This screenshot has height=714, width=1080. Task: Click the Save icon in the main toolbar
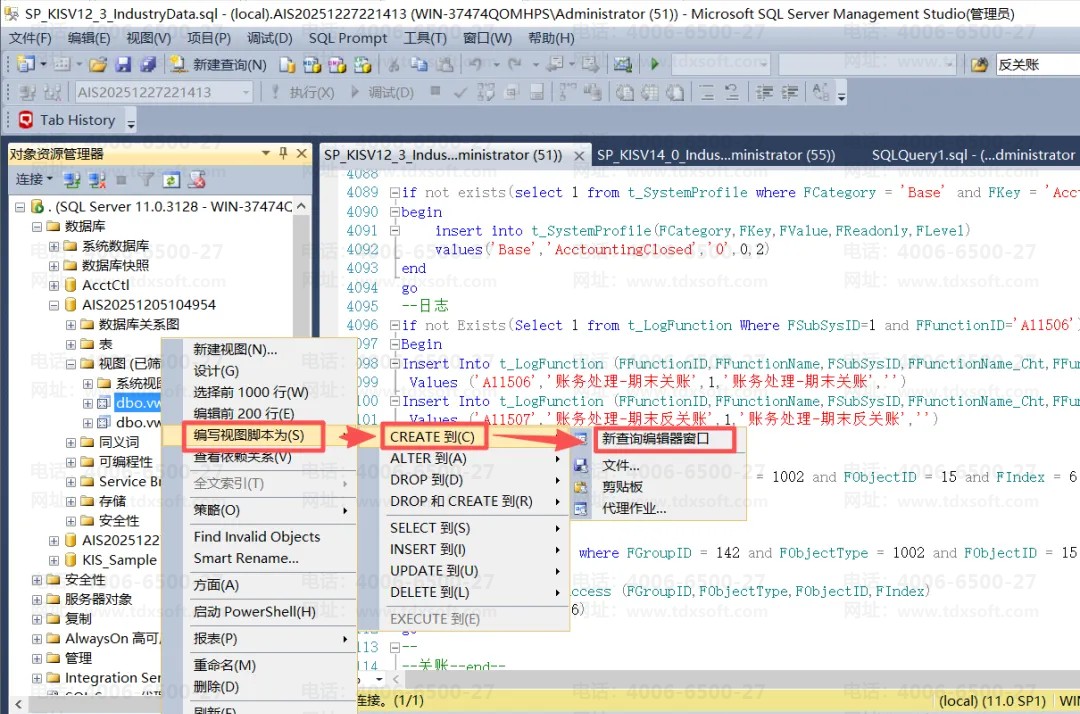pos(123,65)
